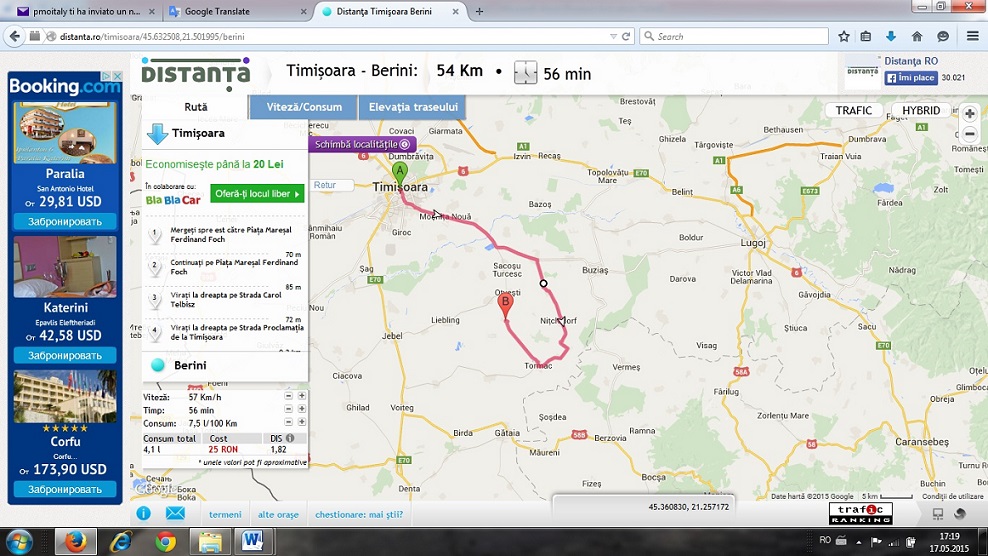Switch to the Google Translate browser tab
988x556 pixels.
238,11
